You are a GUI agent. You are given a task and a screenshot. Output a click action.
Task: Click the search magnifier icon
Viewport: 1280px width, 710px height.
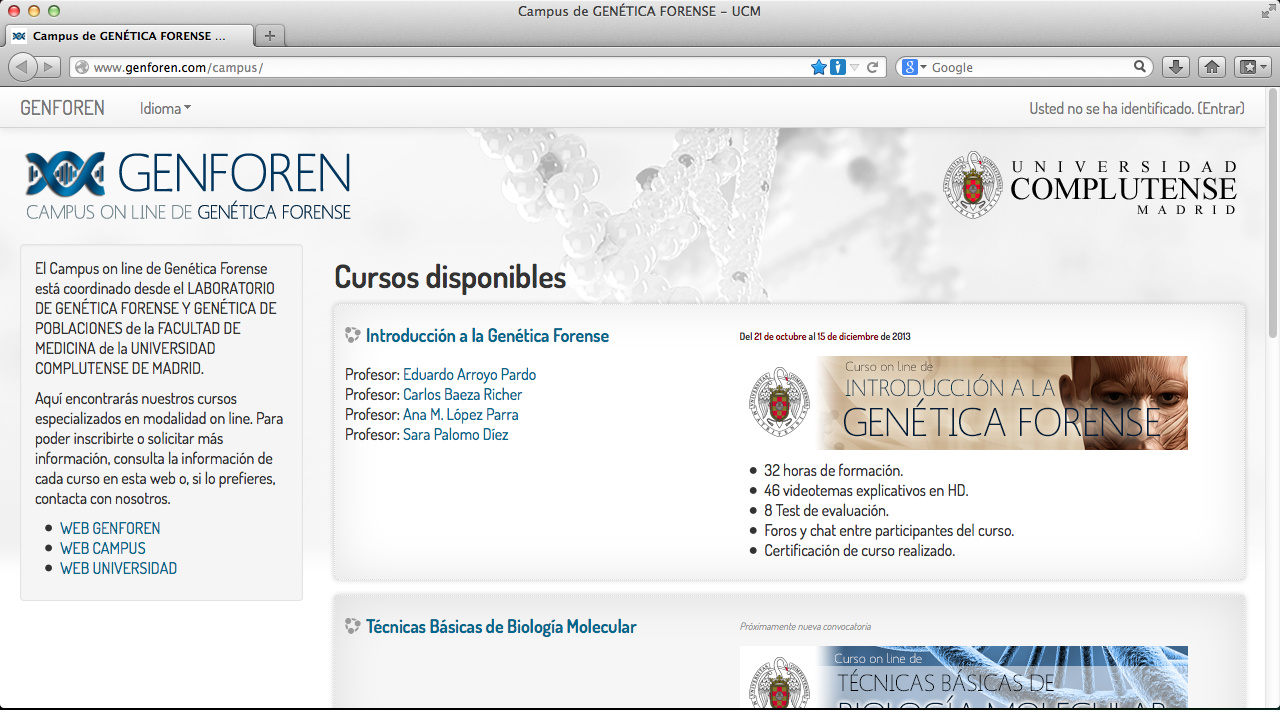[x=1139, y=67]
